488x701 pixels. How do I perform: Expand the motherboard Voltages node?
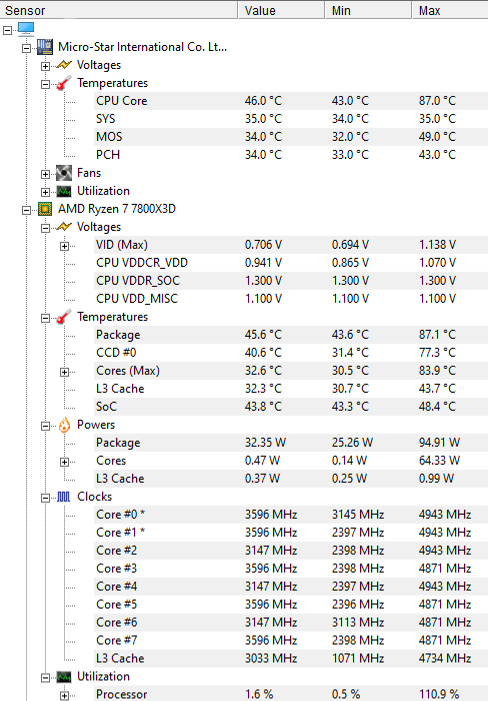(x=45, y=66)
